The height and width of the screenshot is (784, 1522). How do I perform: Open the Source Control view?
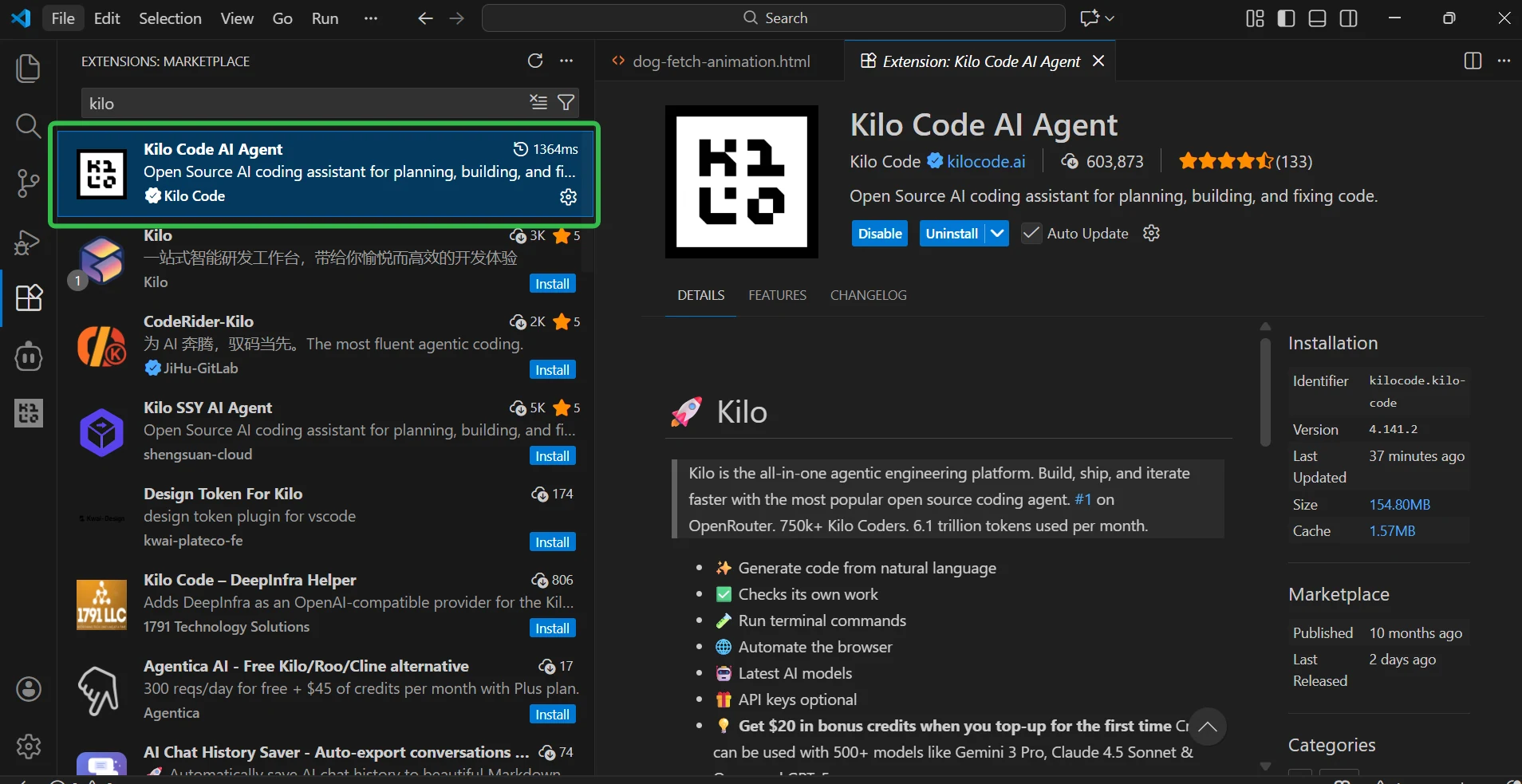coord(28,183)
